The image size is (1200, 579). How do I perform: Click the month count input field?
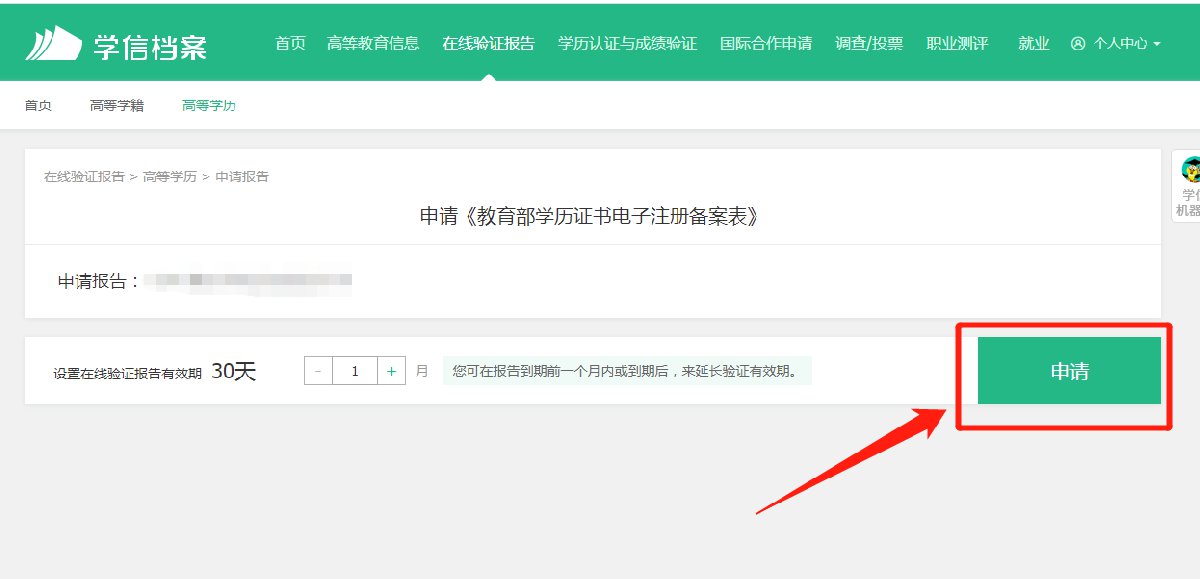[355, 371]
